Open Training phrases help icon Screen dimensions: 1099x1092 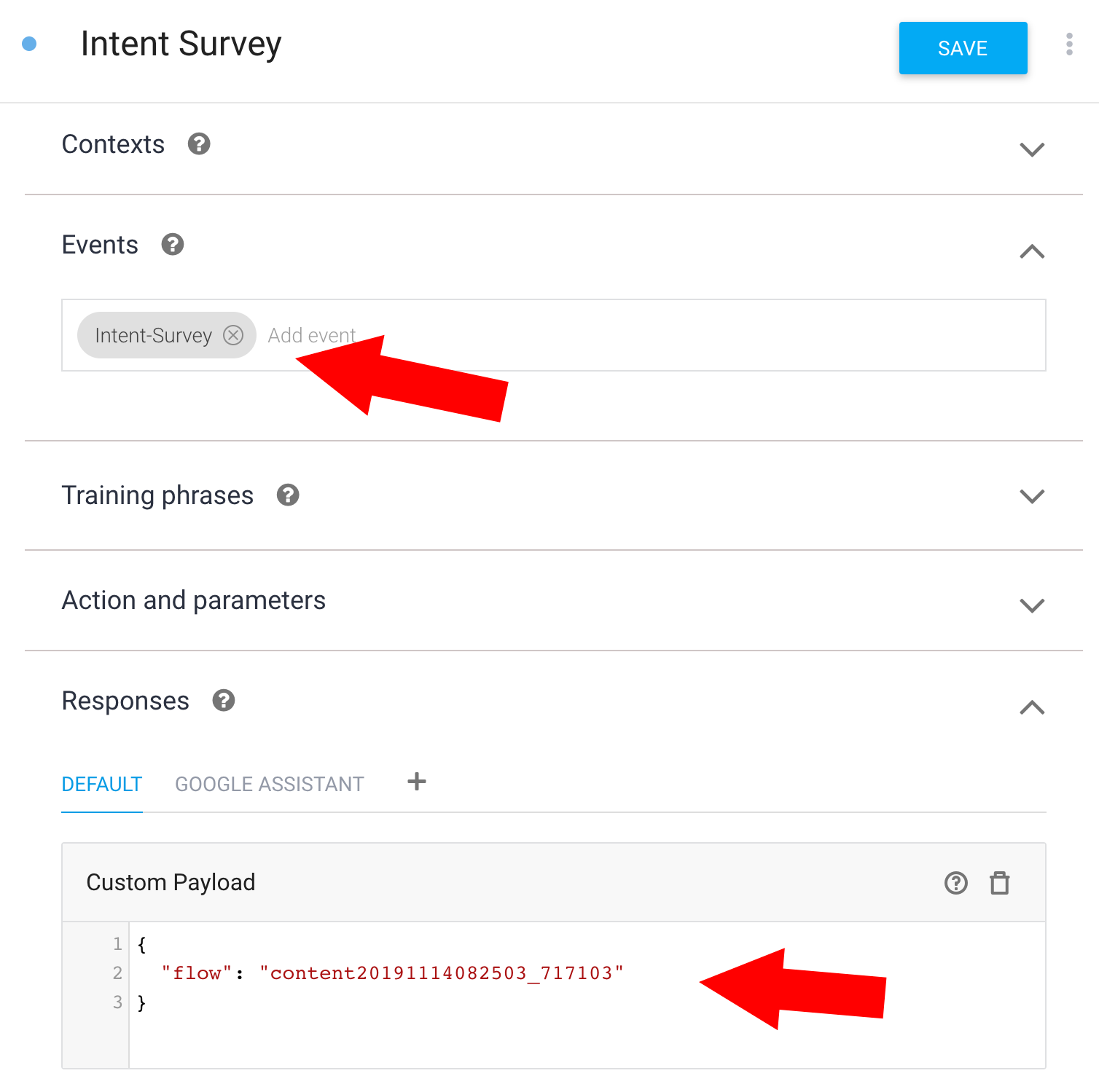[288, 495]
